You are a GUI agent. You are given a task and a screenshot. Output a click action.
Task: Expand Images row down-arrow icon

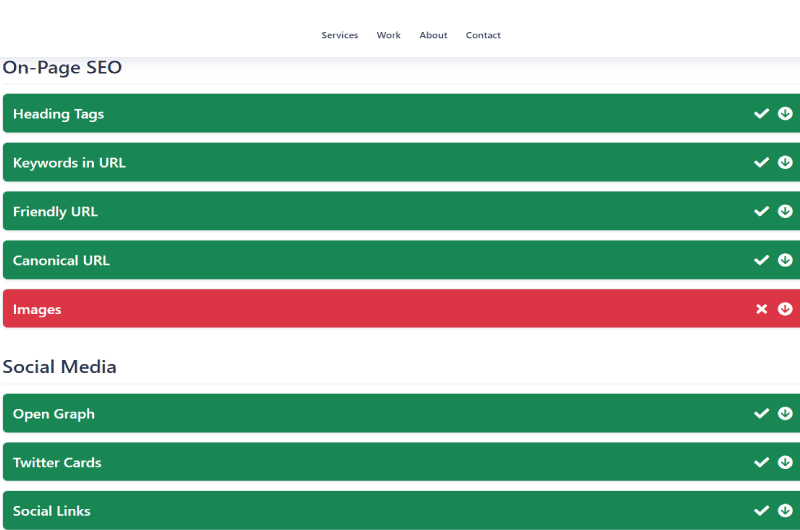pos(785,309)
